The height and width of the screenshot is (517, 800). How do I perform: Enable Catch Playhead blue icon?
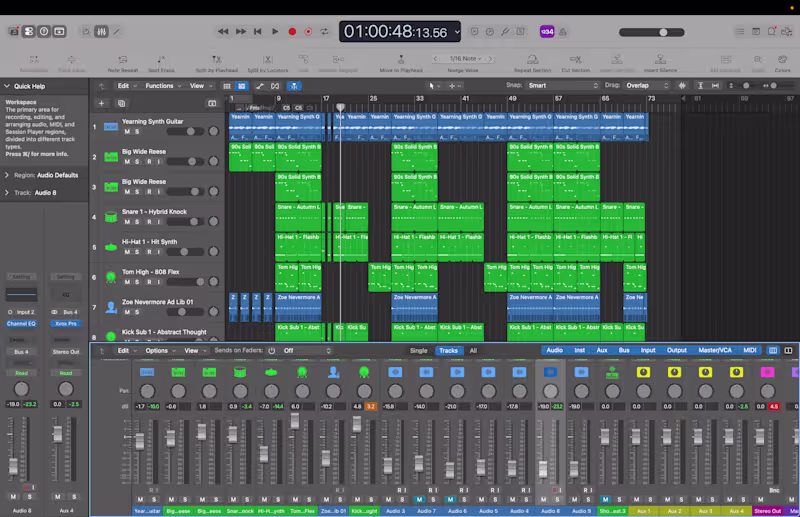[x=294, y=86]
